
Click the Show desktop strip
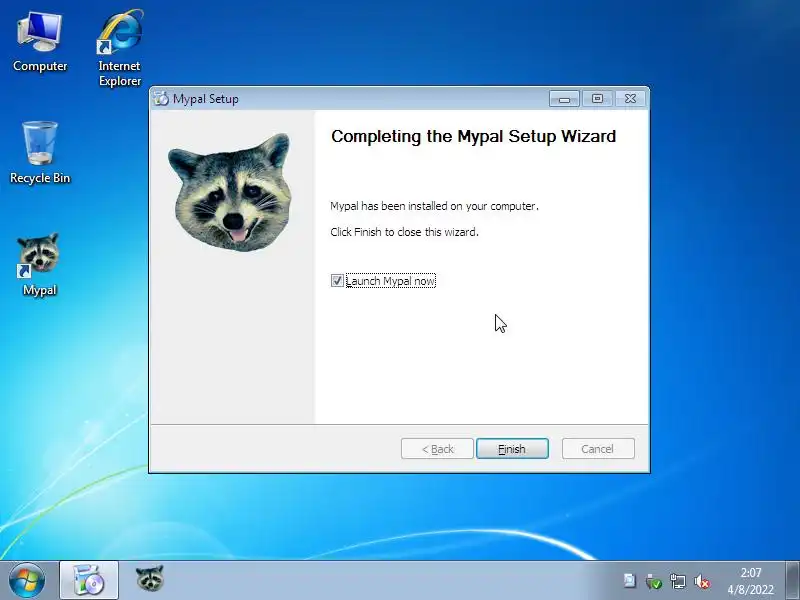pos(792,581)
